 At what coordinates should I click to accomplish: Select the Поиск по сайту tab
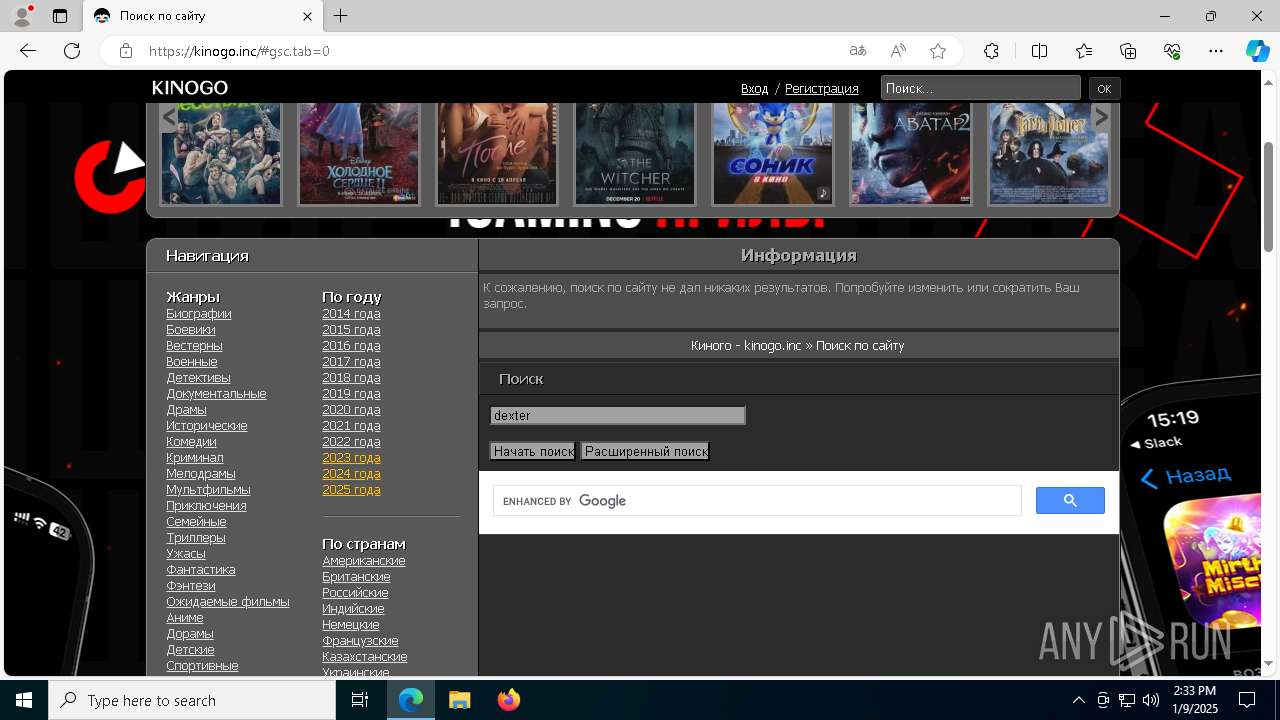click(203, 16)
